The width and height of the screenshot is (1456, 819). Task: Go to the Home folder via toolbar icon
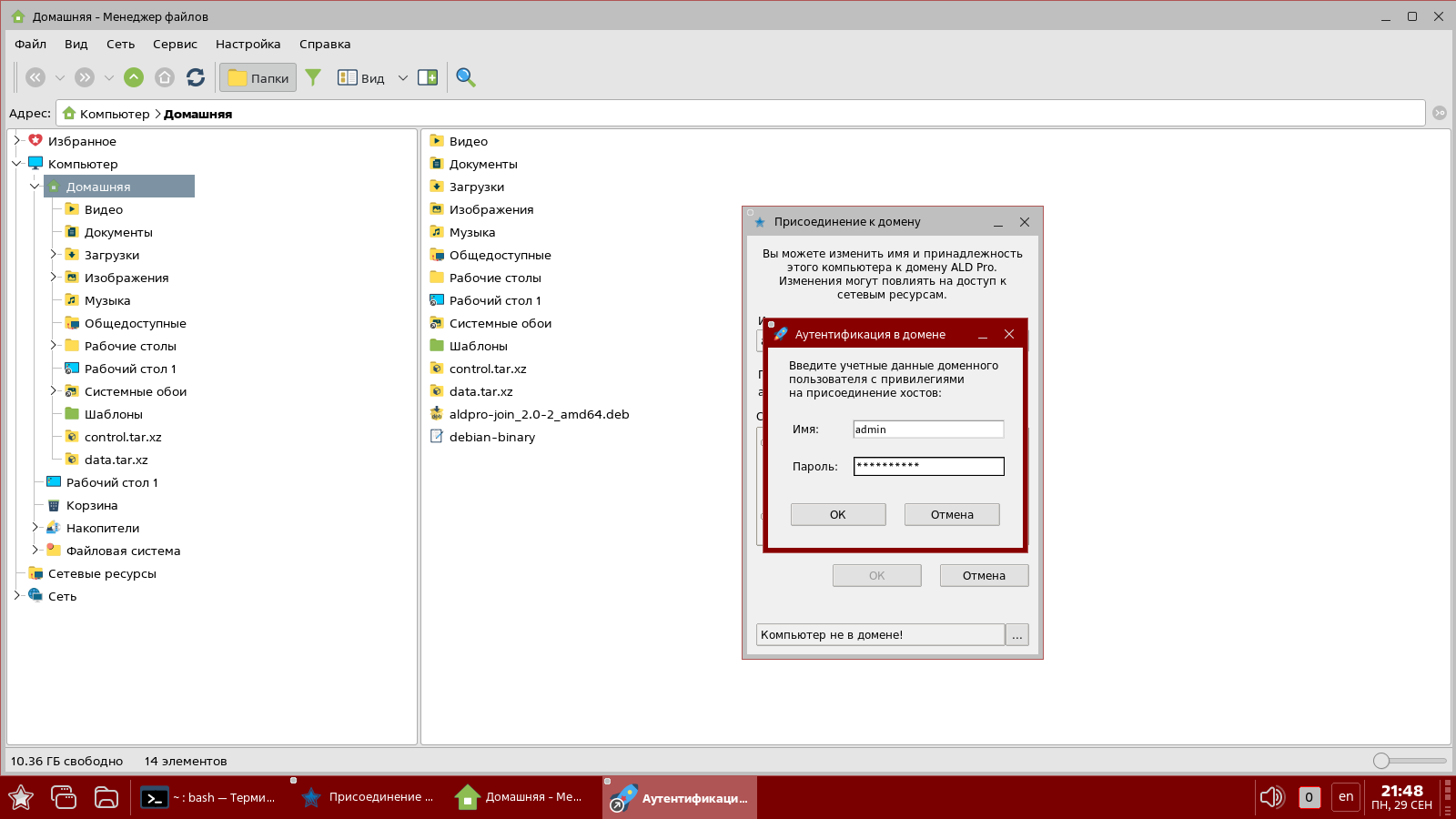click(165, 77)
